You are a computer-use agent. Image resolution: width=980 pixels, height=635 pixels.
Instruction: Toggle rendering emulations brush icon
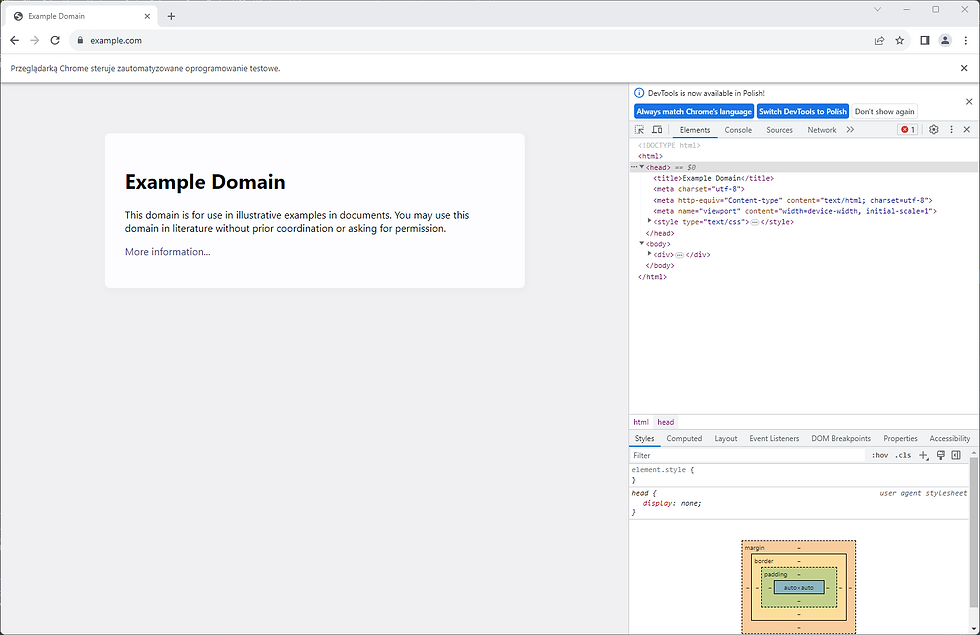(x=941, y=456)
